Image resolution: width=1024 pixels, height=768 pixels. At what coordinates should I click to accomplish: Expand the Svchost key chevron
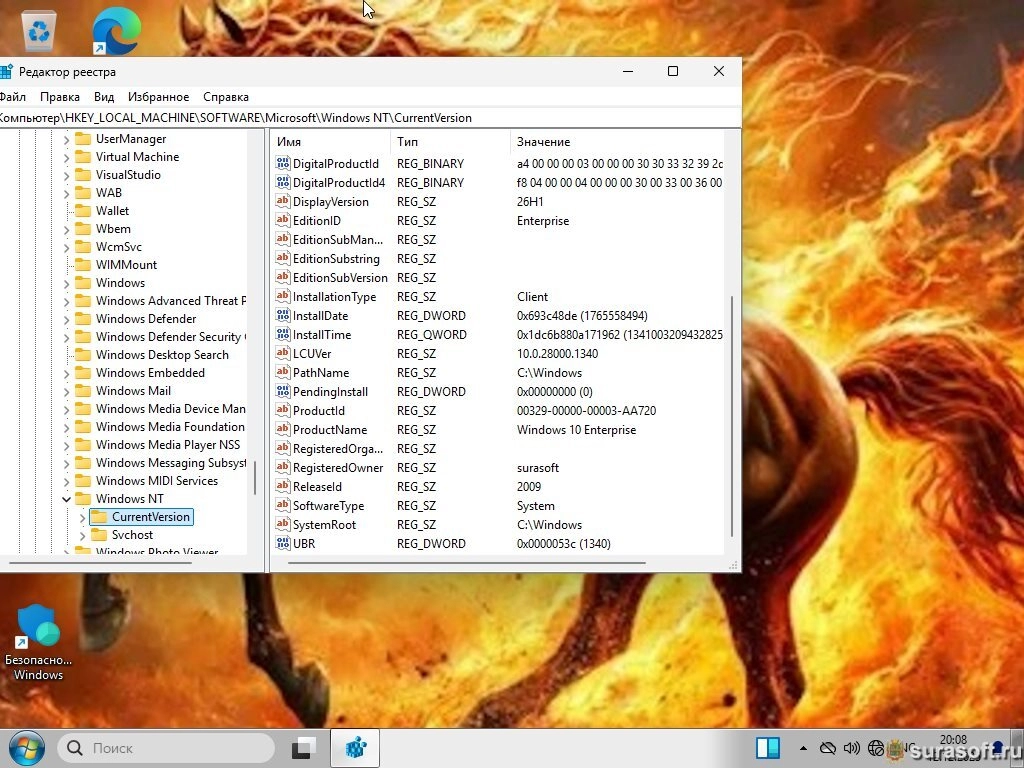tap(82, 536)
